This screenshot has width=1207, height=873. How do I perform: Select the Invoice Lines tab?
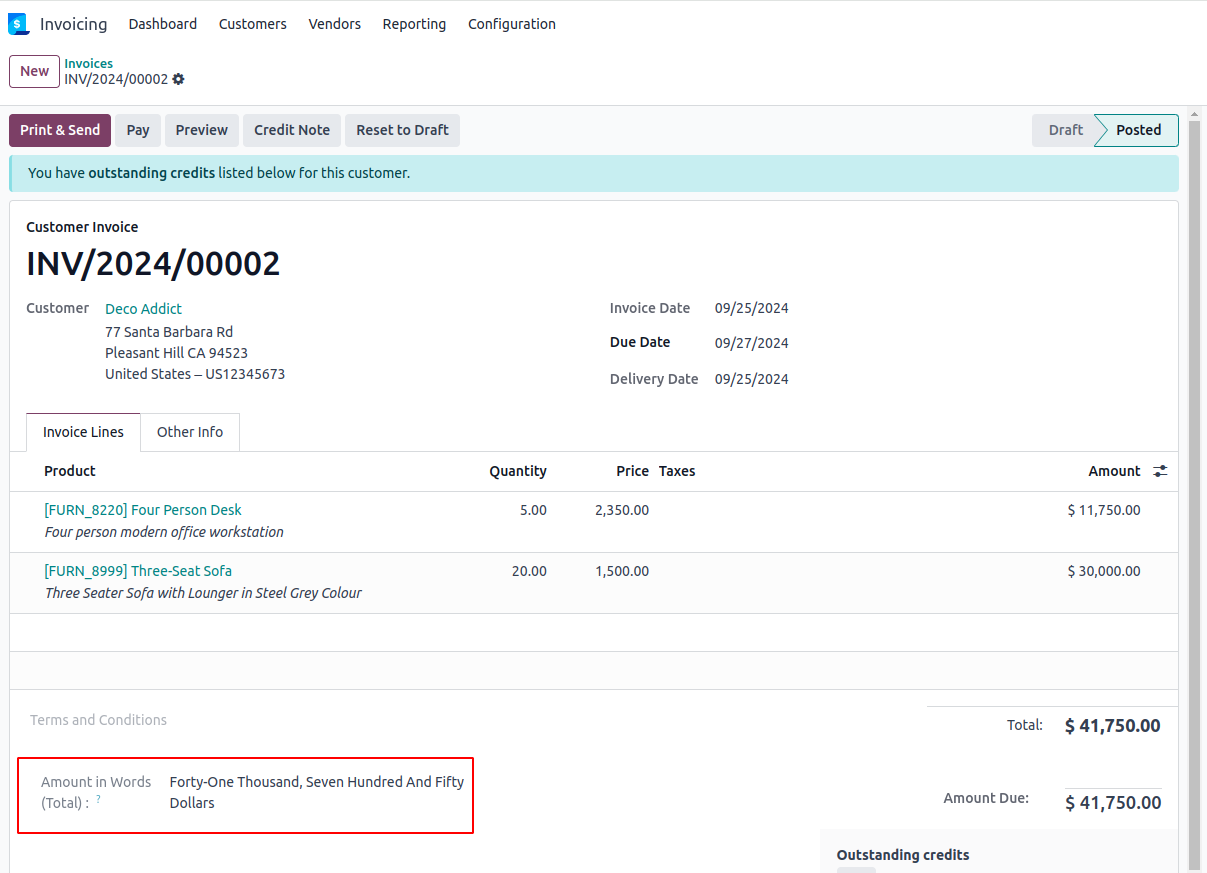coord(83,432)
